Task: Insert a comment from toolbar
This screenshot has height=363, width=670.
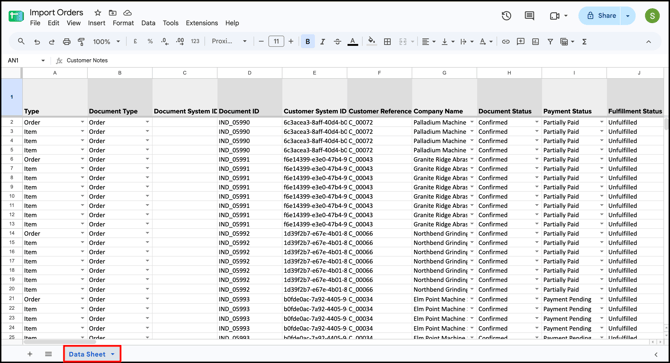Action: coord(520,41)
